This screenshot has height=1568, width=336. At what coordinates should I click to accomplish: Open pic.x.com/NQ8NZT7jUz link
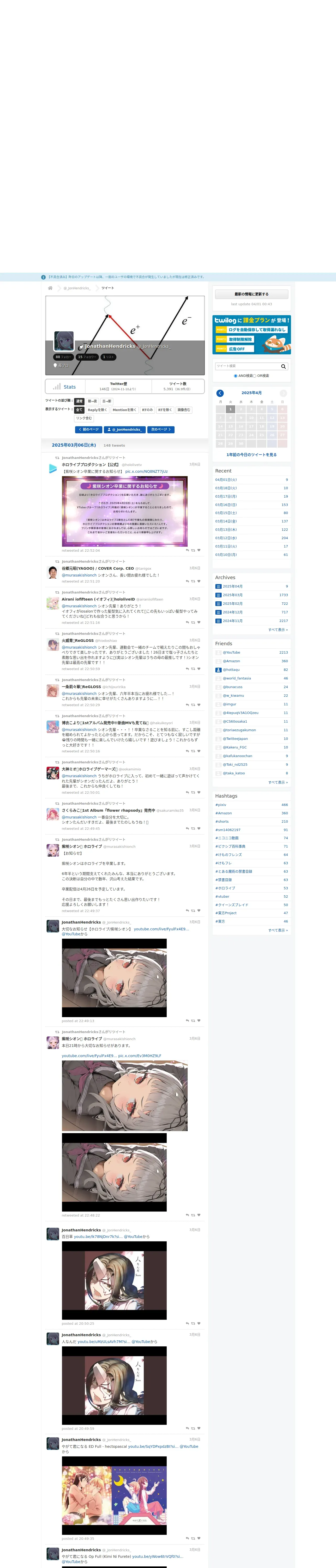(x=146, y=472)
